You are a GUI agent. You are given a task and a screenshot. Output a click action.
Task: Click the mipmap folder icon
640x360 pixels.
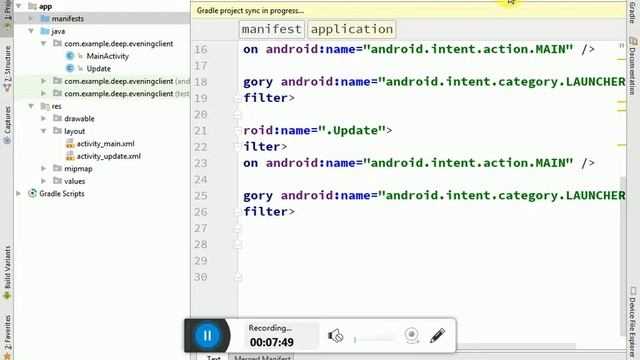click(x=57, y=168)
